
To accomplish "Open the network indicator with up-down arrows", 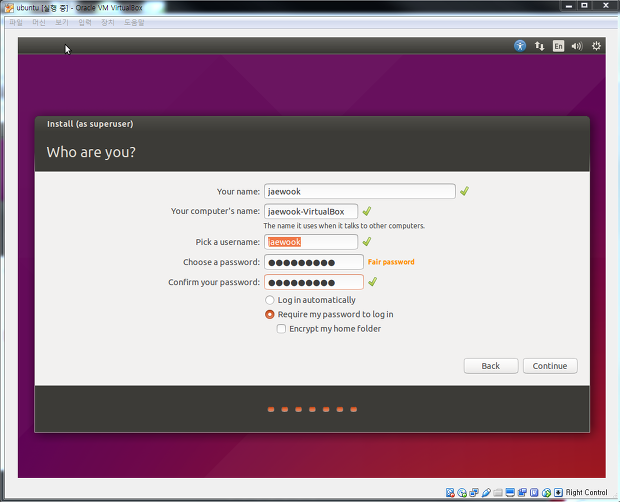I will pos(539,46).
